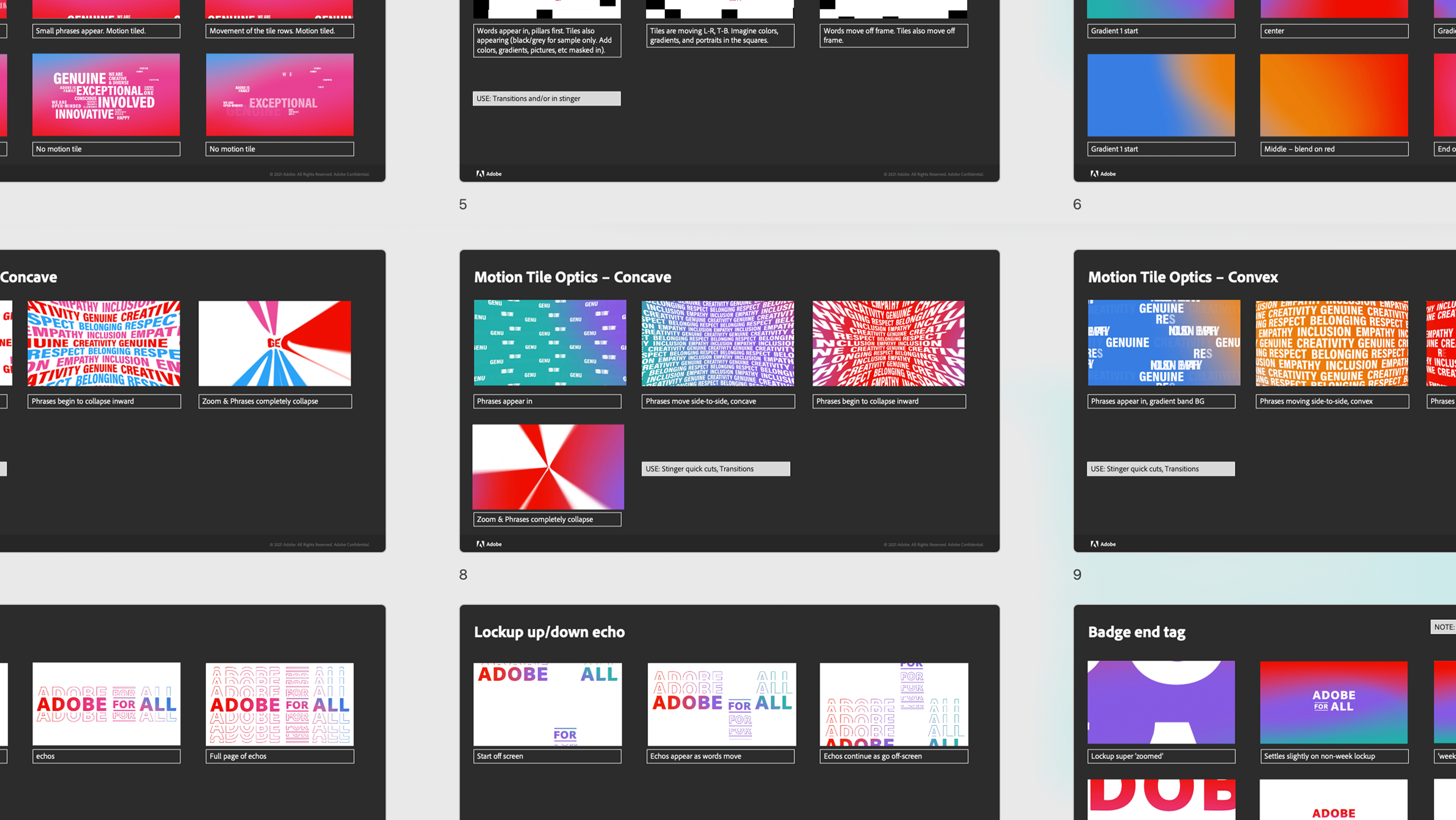Click 'Phrases begin to collapse inward' caption on slide 8

pos(889,401)
